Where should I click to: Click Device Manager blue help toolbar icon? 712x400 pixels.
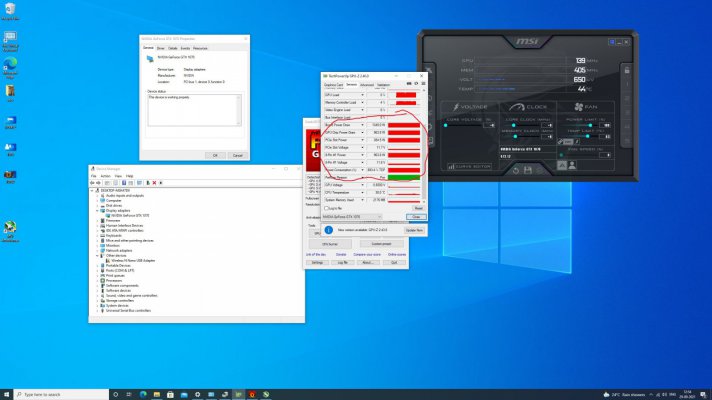point(124,183)
